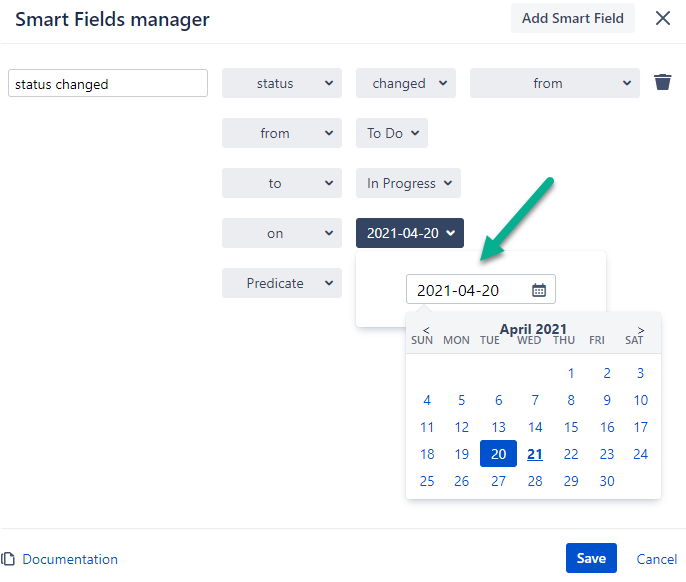Viewport: 686px width, 582px height.
Task: Click the date text input field
Action: 468,291
